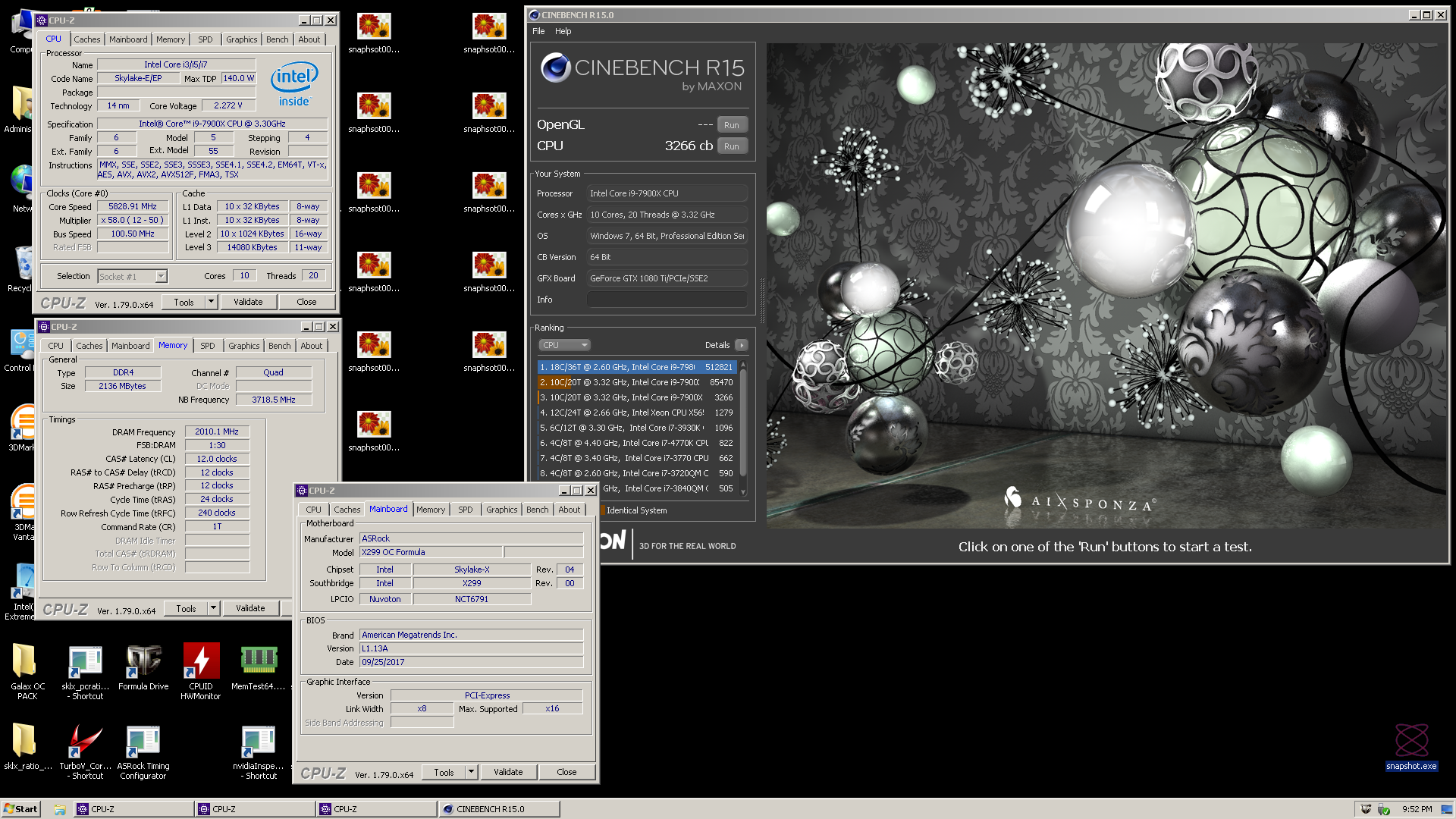Click Intel inside logo in CPU-Z
1456x819 pixels.
(x=294, y=84)
